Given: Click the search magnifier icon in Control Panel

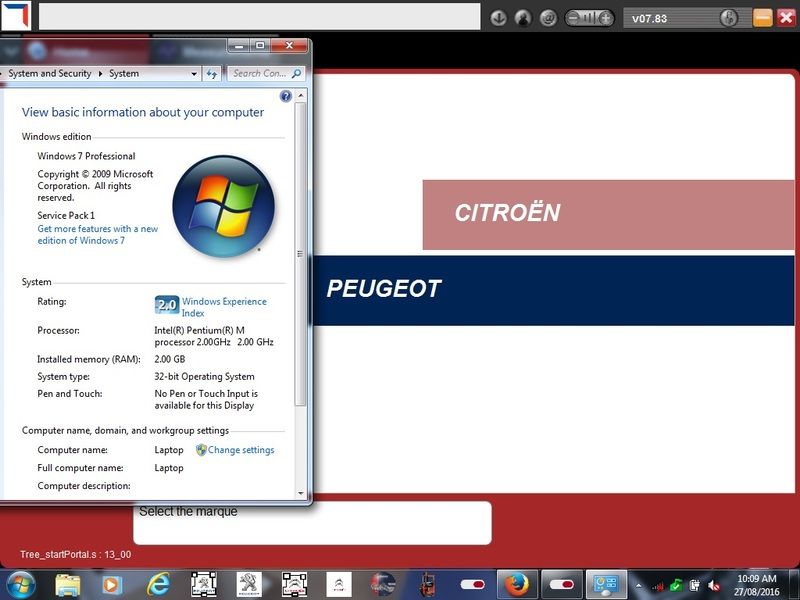Looking at the screenshot, I should point(296,74).
